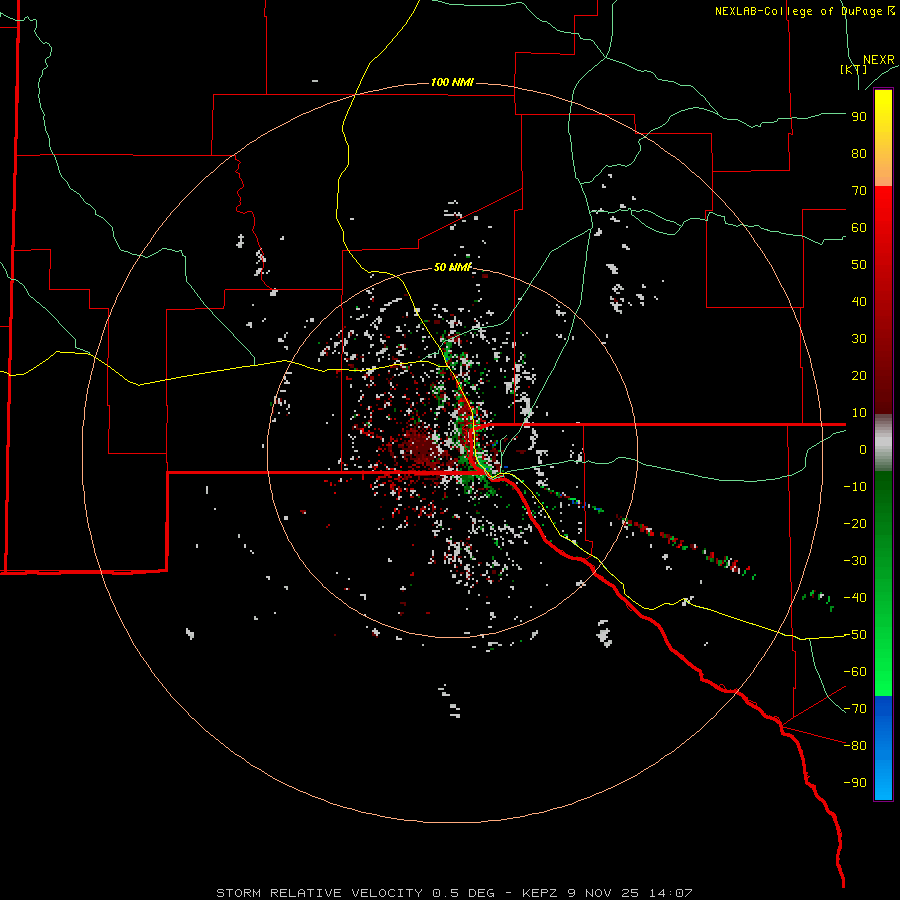Click the -20 value on velocity scale
Screen dimensions: 900x900
point(855,524)
